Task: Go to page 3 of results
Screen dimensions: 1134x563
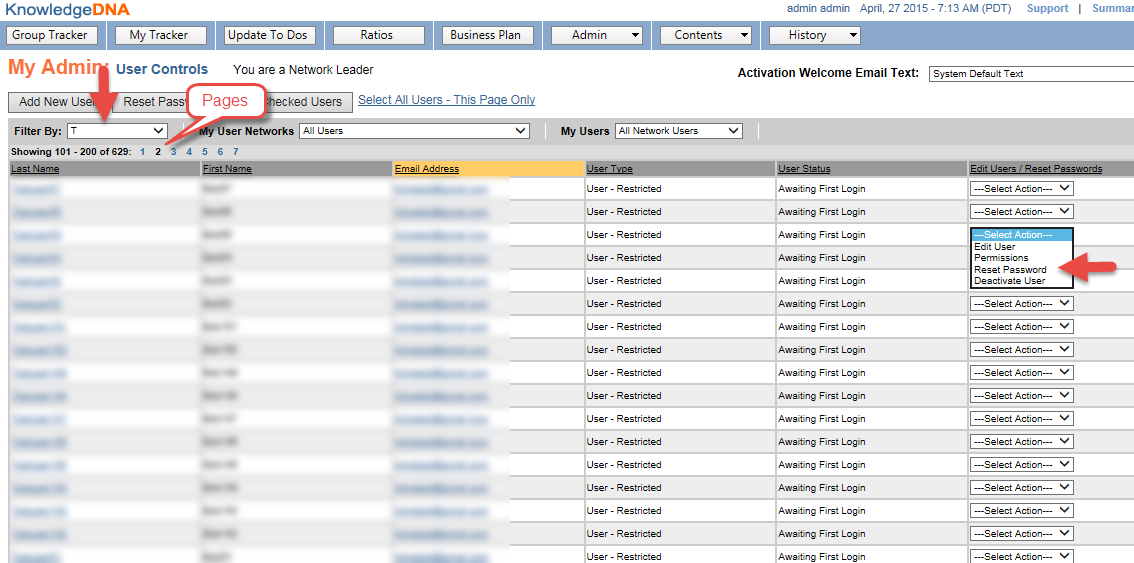Action: coord(173,152)
